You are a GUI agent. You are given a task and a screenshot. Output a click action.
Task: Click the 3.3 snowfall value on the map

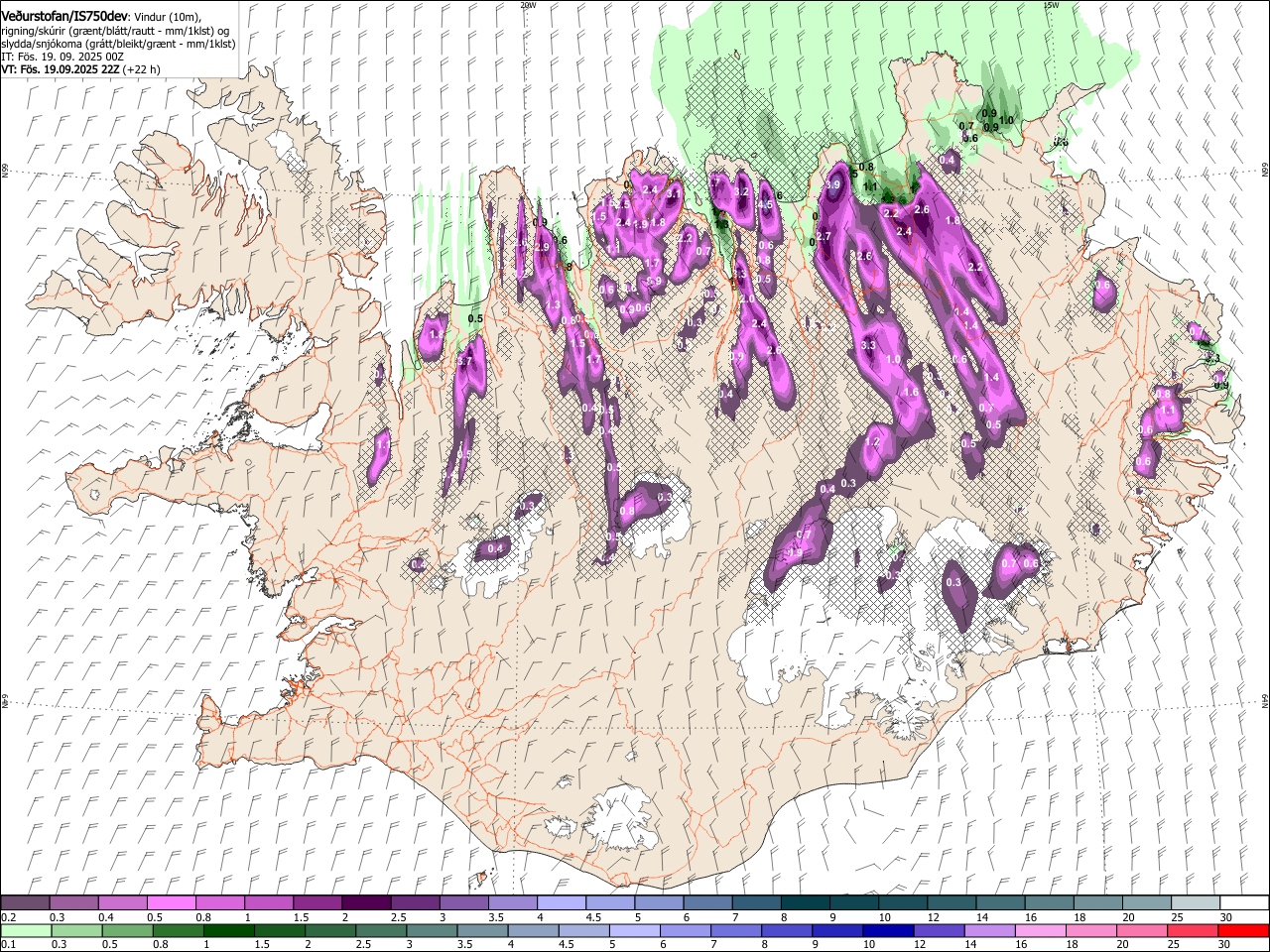pos(868,345)
